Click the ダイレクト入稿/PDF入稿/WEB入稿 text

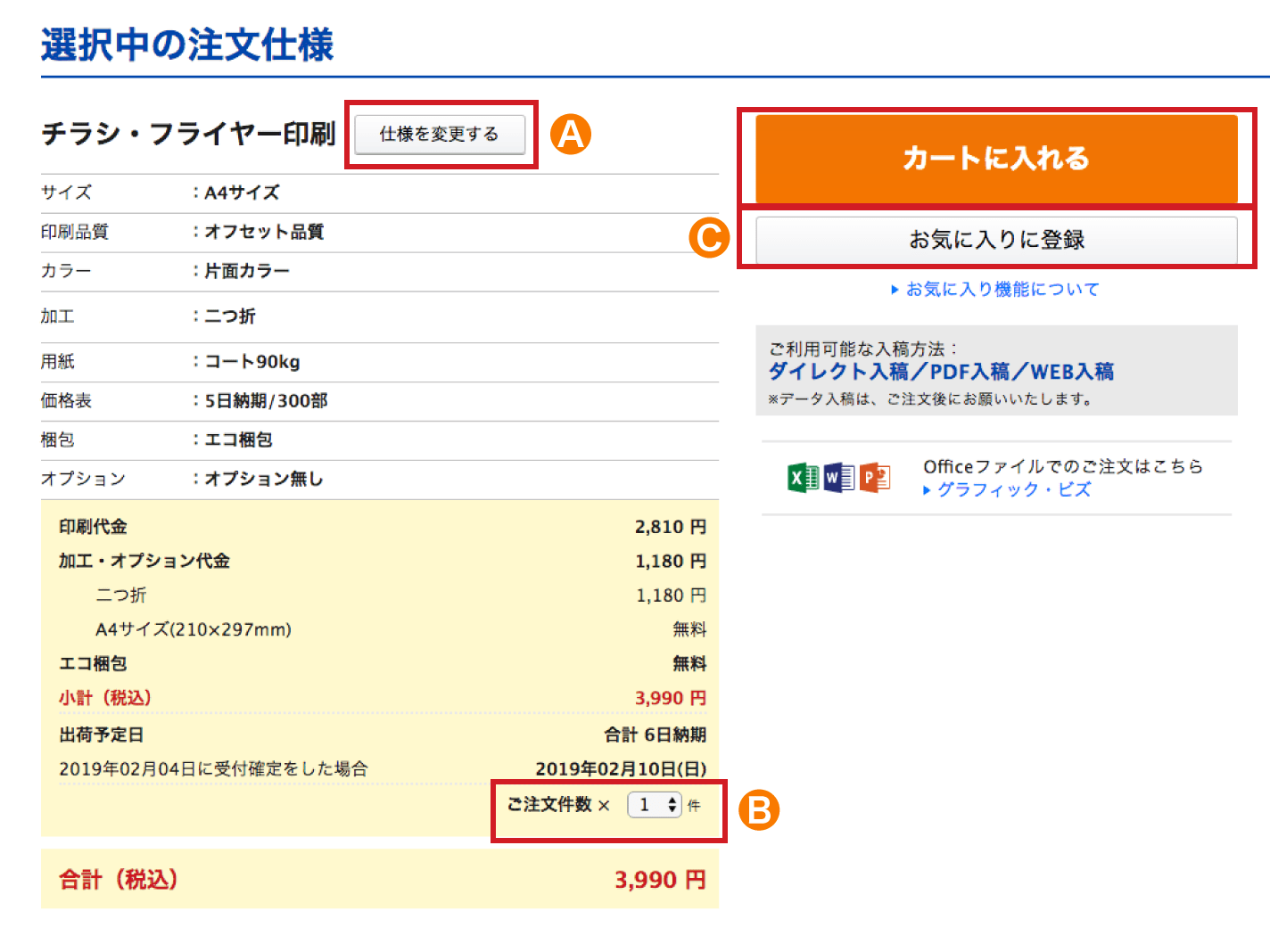point(941,372)
